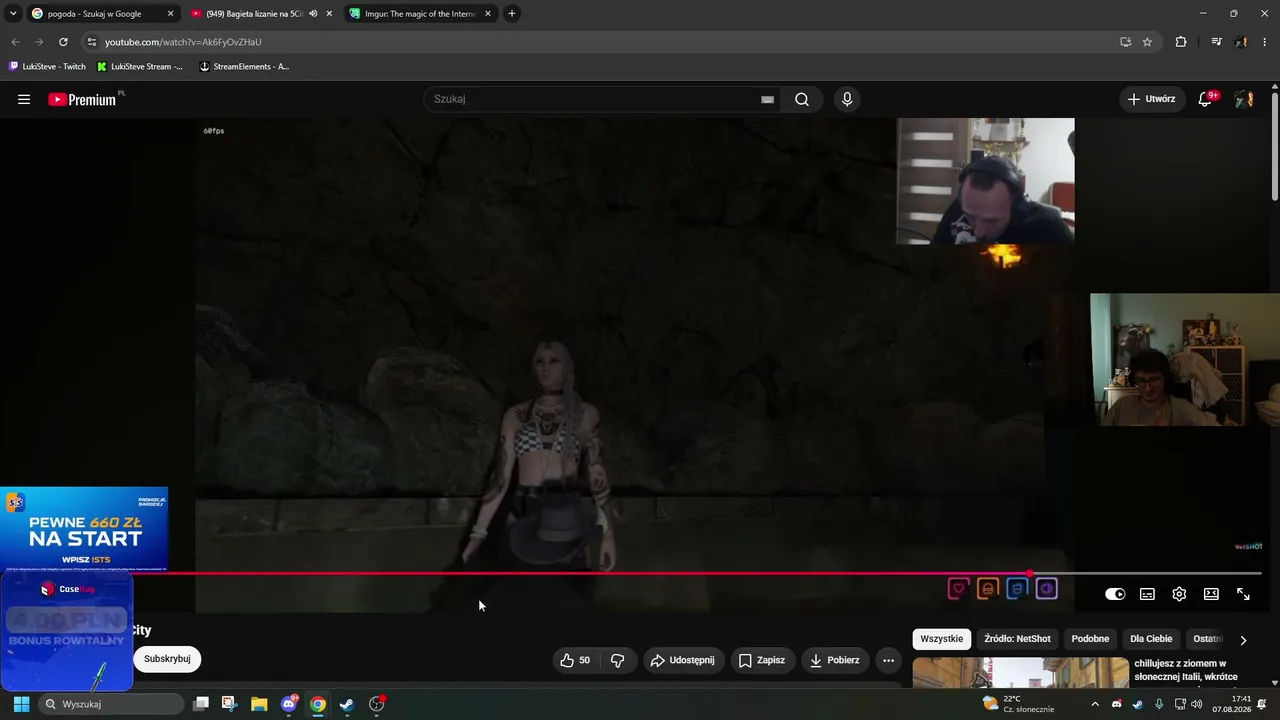
Task: Click the Udostępnij share button
Action: click(x=682, y=660)
